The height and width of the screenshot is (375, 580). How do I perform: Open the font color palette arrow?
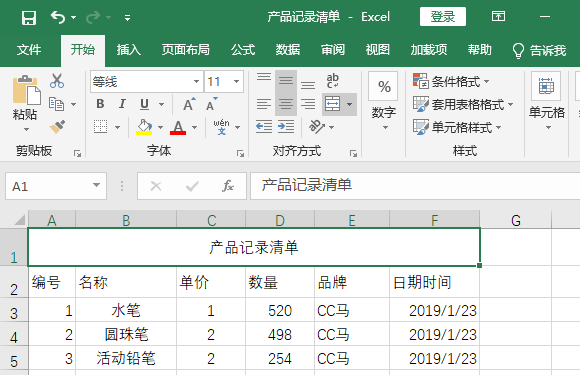(195, 127)
